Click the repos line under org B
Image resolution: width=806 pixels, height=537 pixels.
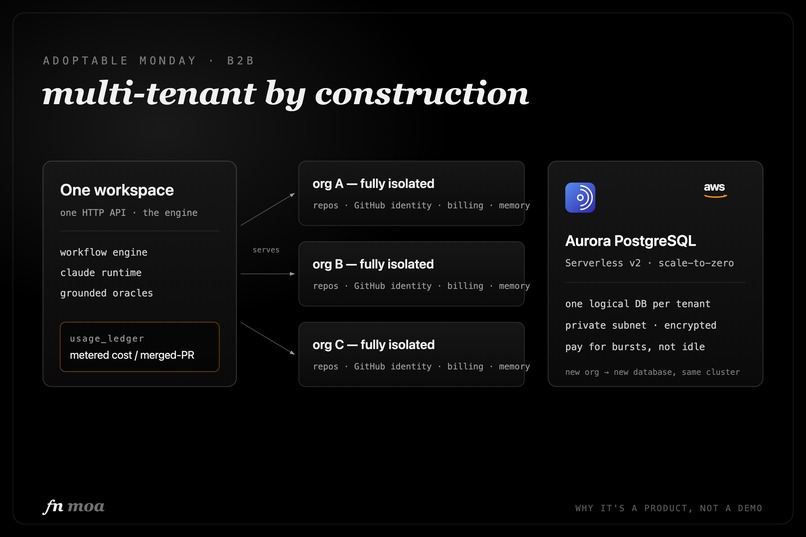[x=421, y=286]
